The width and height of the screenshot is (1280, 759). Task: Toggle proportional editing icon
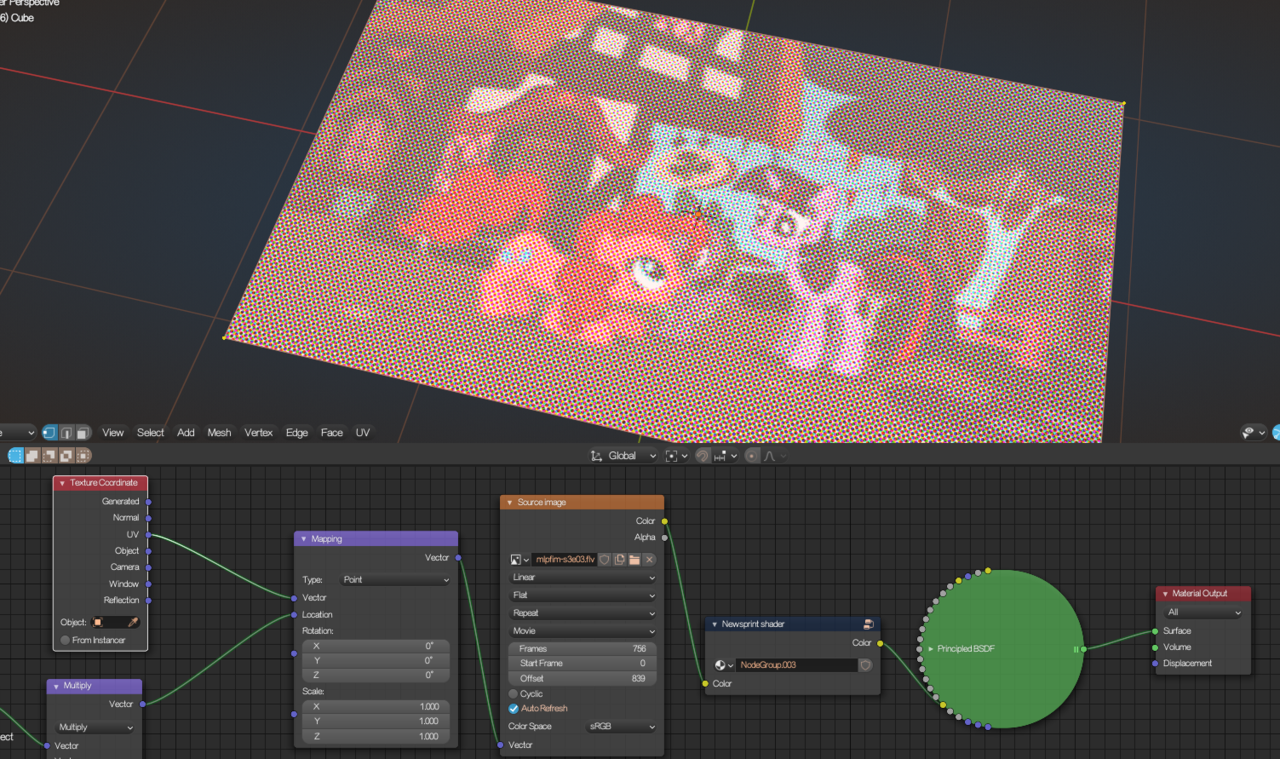752,456
